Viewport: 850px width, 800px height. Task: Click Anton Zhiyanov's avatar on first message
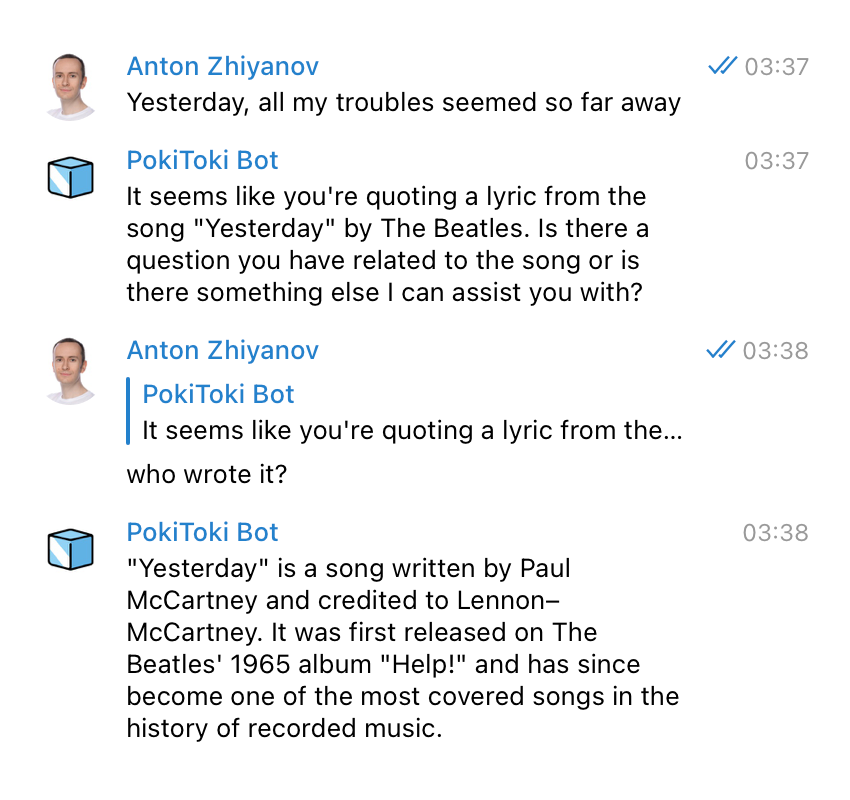[x=70, y=87]
